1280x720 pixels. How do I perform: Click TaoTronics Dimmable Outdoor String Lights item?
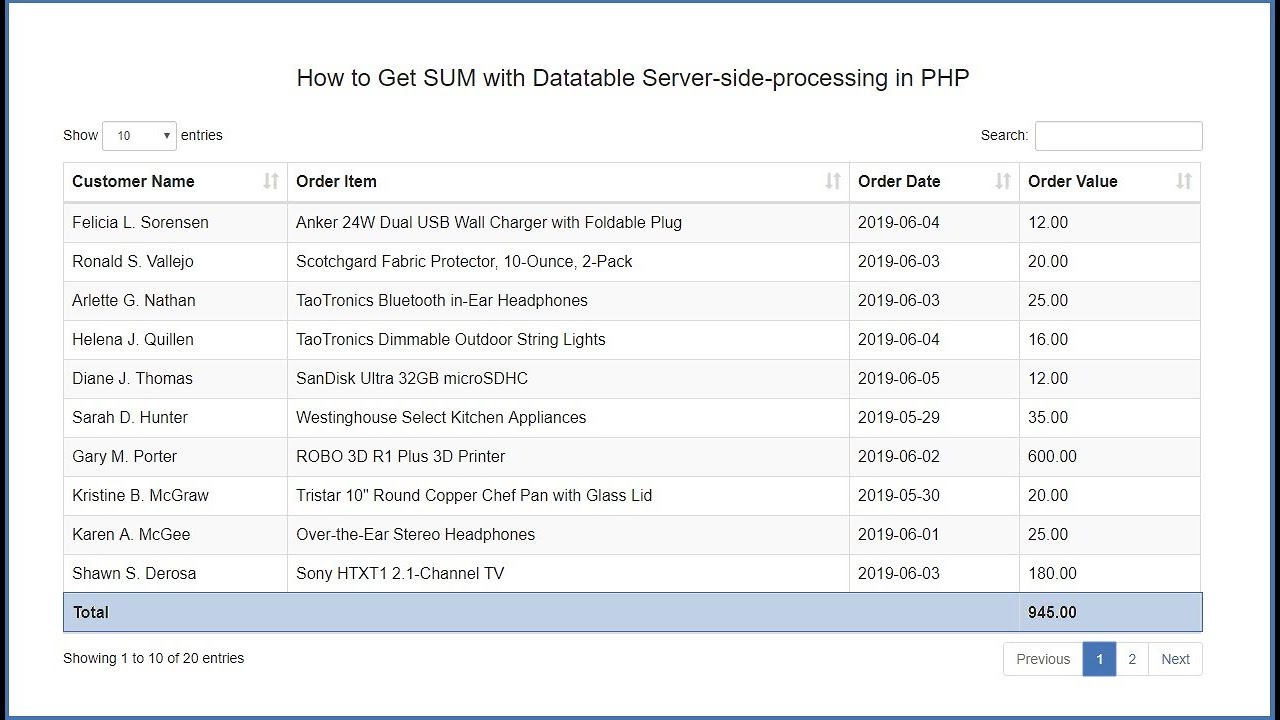[x=451, y=339]
